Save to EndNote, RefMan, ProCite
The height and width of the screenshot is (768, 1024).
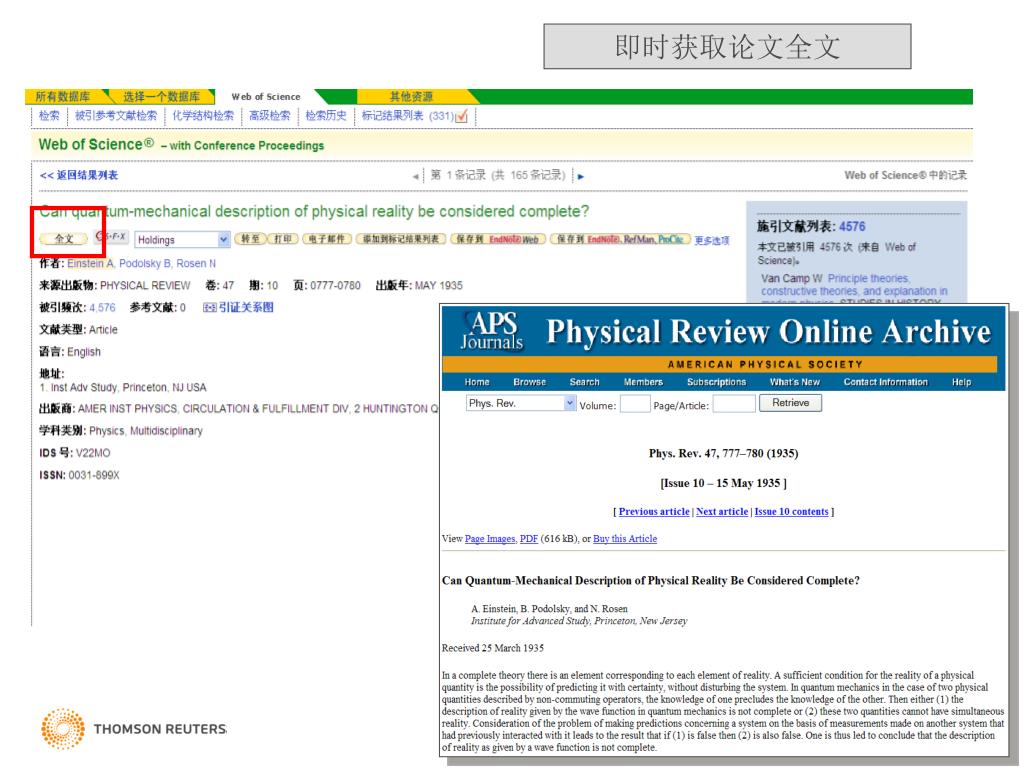(620, 239)
